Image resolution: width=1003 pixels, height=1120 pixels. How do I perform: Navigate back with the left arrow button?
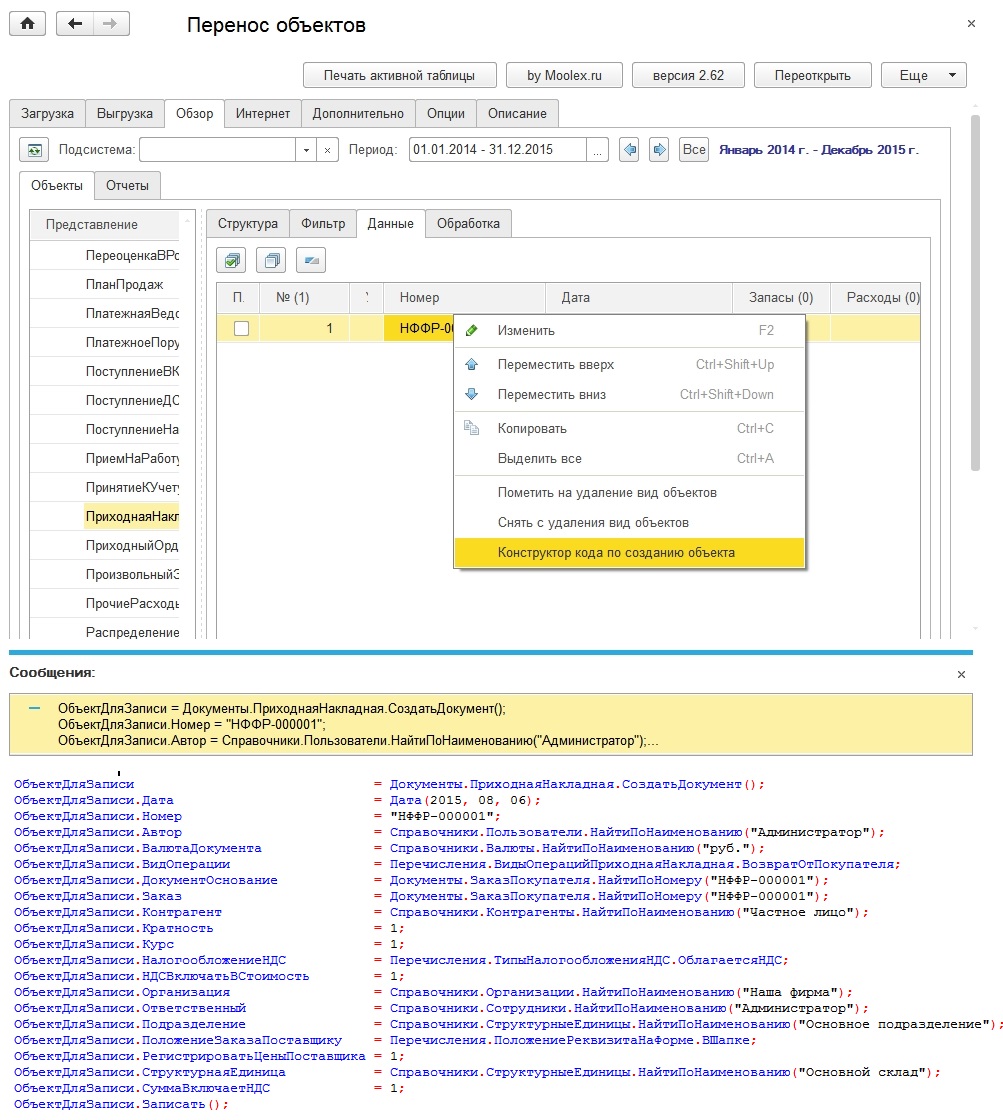pyautogui.click(x=75, y=24)
